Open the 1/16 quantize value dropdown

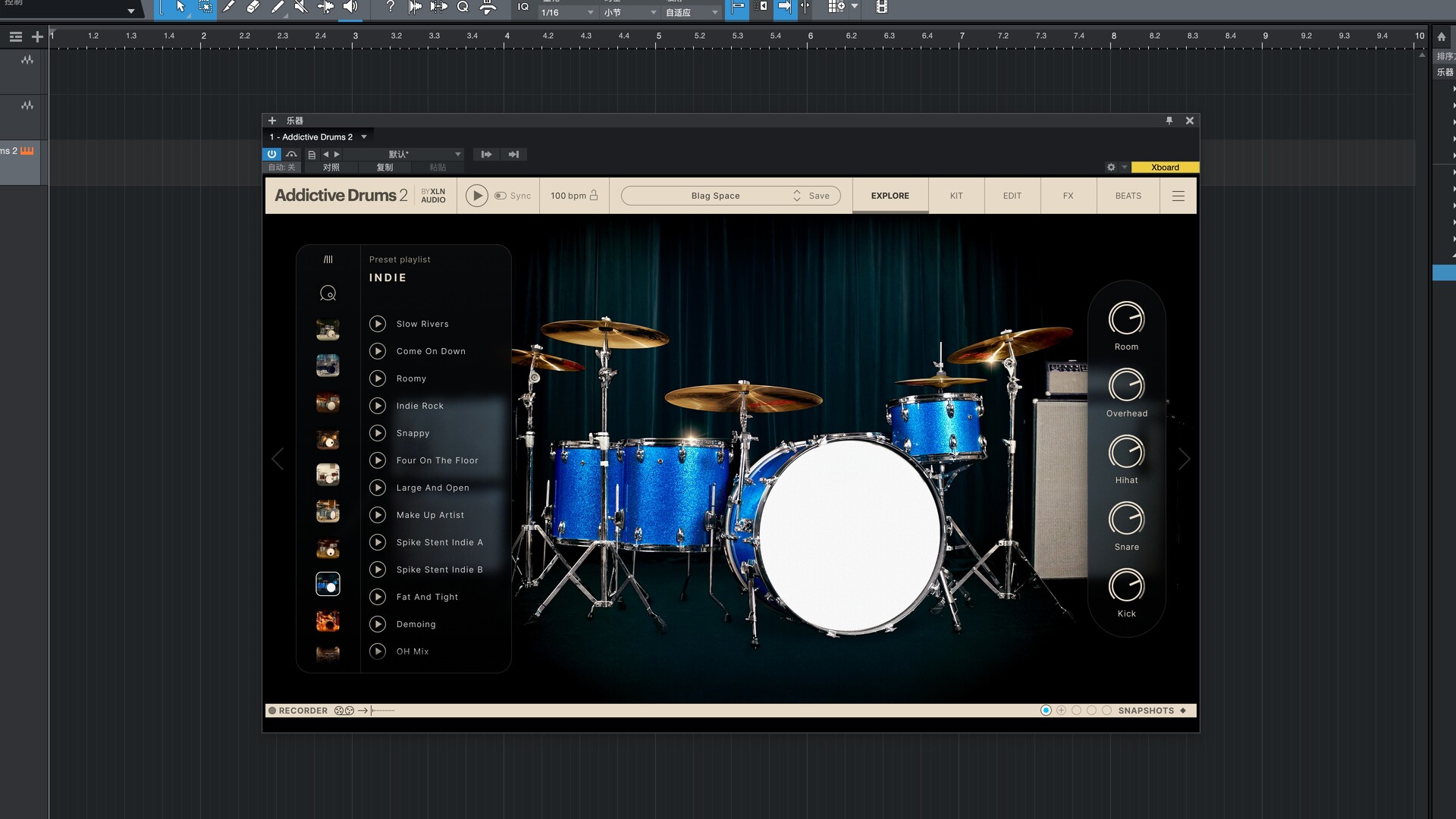click(x=567, y=13)
